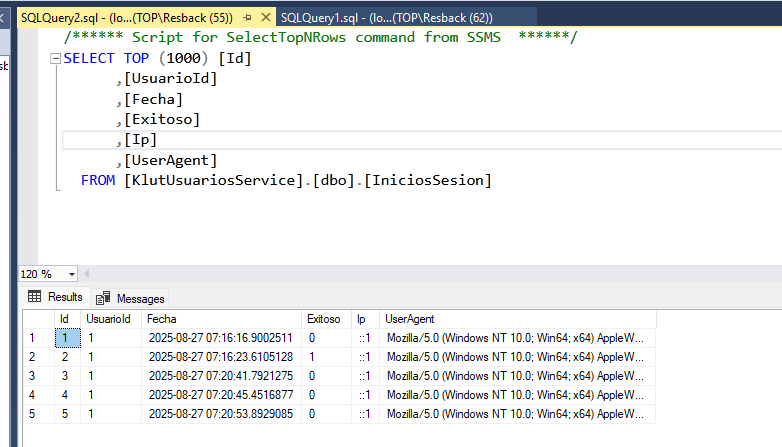Screen dimensions: 782x447
Task: Close the SQLQuery2.sql tab
Action: click(266, 17)
